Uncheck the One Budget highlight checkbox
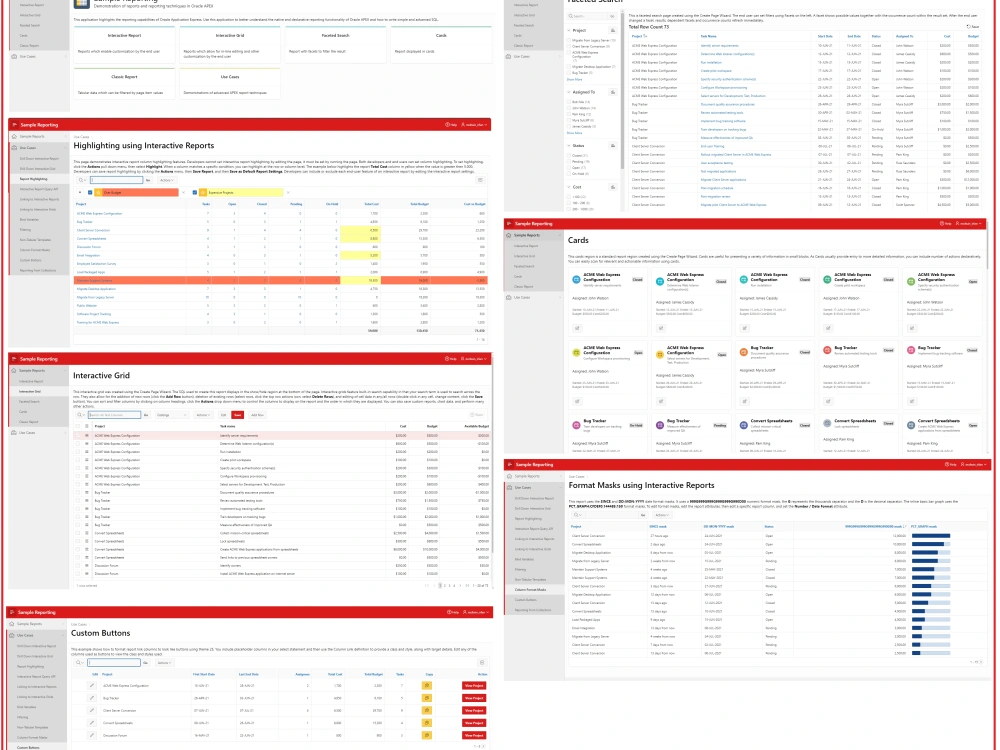This screenshot has height=750, width=1000. tap(90, 193)
